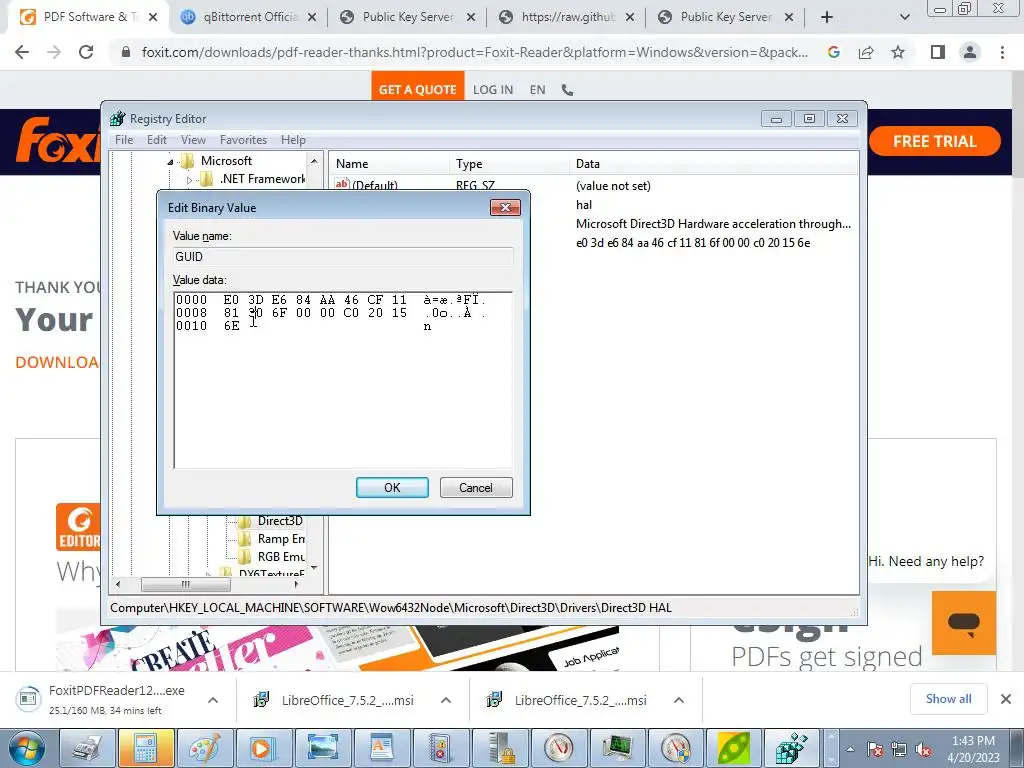Open the gauge with shield taskbar icon
Screen dimensions: 1024x768
click(677, 748)
